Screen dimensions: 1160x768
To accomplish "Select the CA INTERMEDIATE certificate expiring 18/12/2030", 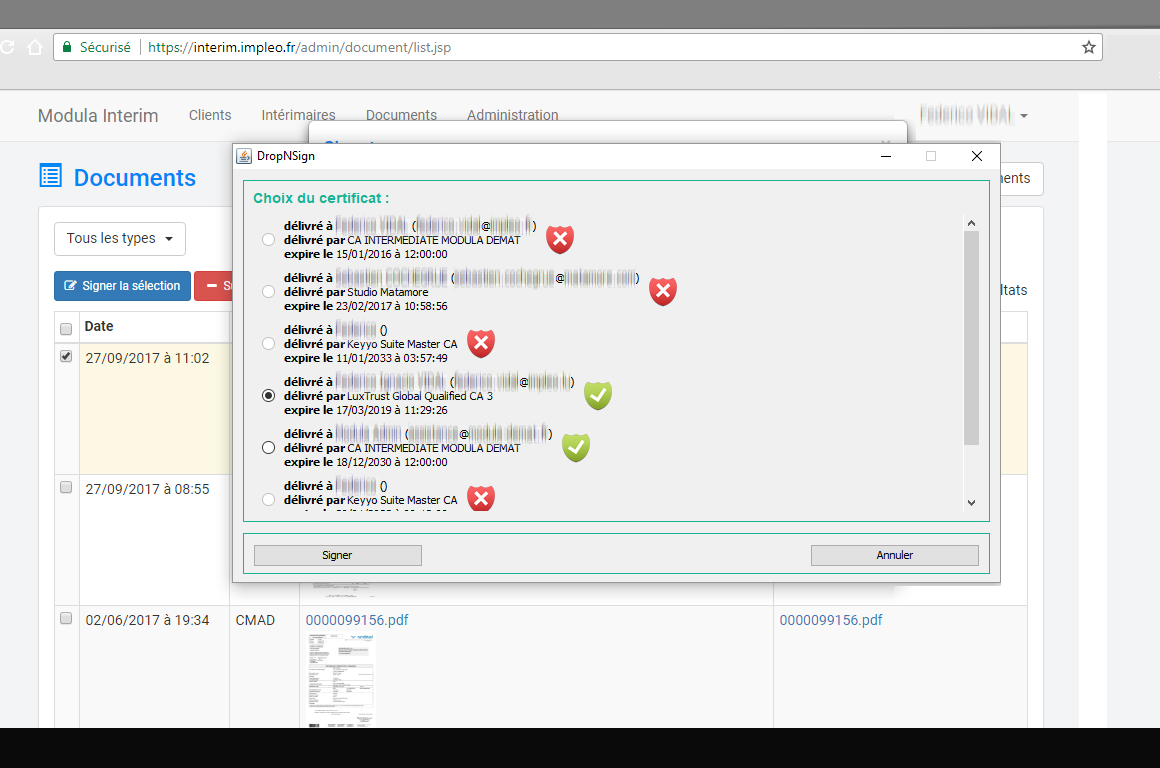I will 267,448.
